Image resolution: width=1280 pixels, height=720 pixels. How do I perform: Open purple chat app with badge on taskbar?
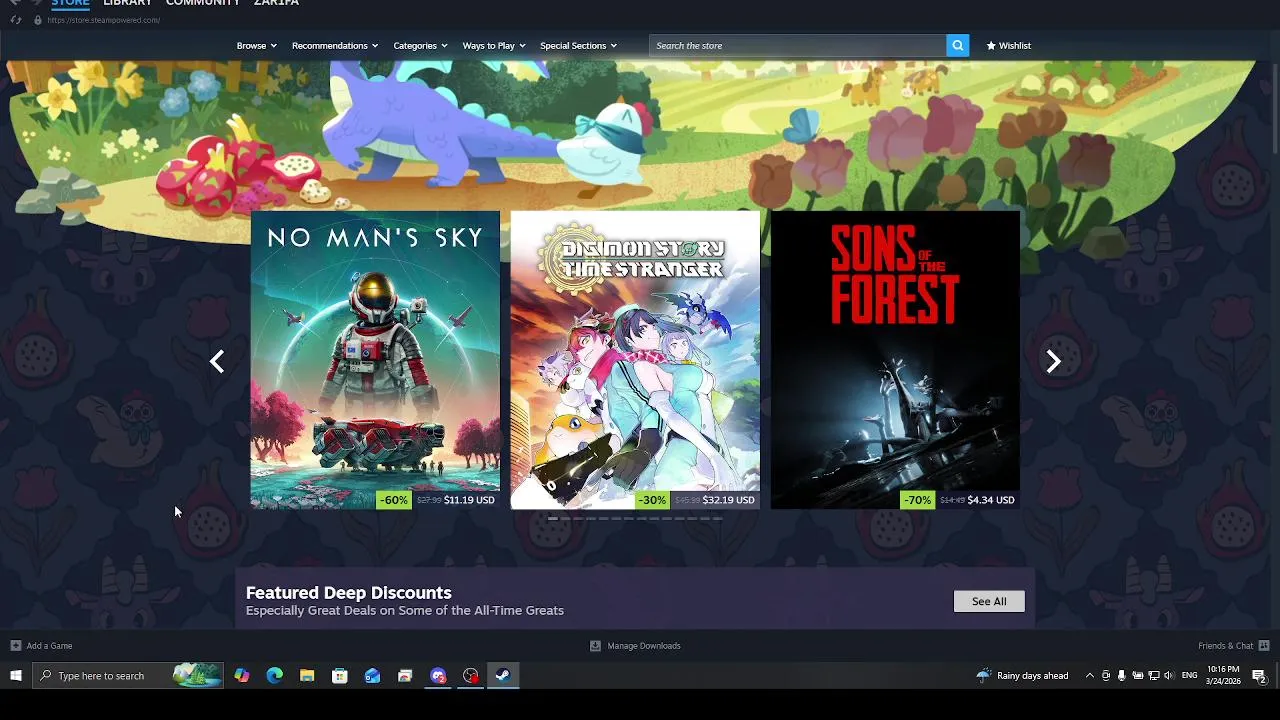pyautogui.click(x=438, y=676)
